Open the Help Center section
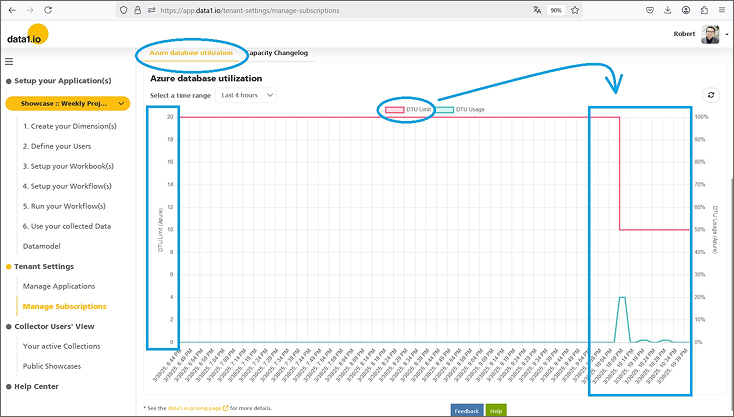 (37, 386)
